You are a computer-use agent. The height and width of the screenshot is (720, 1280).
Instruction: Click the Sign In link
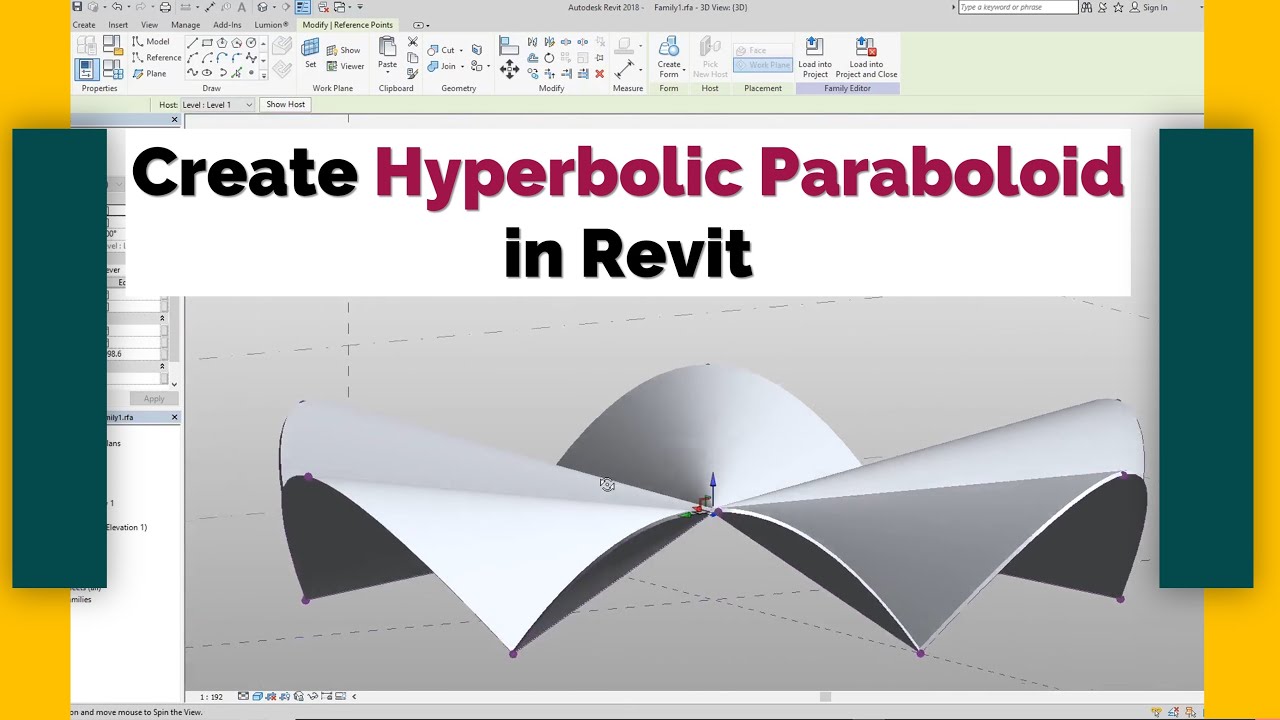1155,7
